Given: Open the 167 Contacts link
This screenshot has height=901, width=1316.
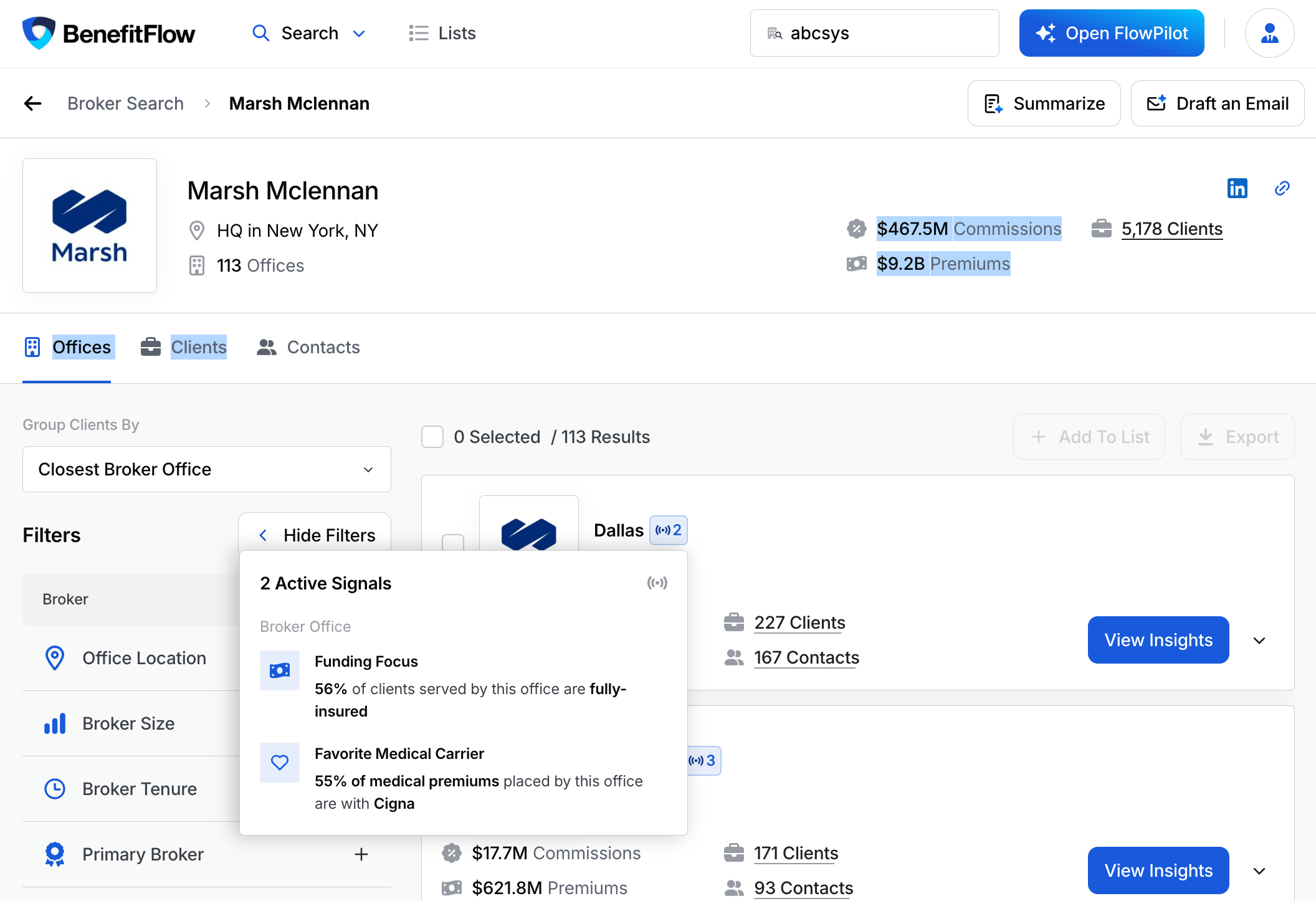Looking at the screenshot, I should coord(806,657).
